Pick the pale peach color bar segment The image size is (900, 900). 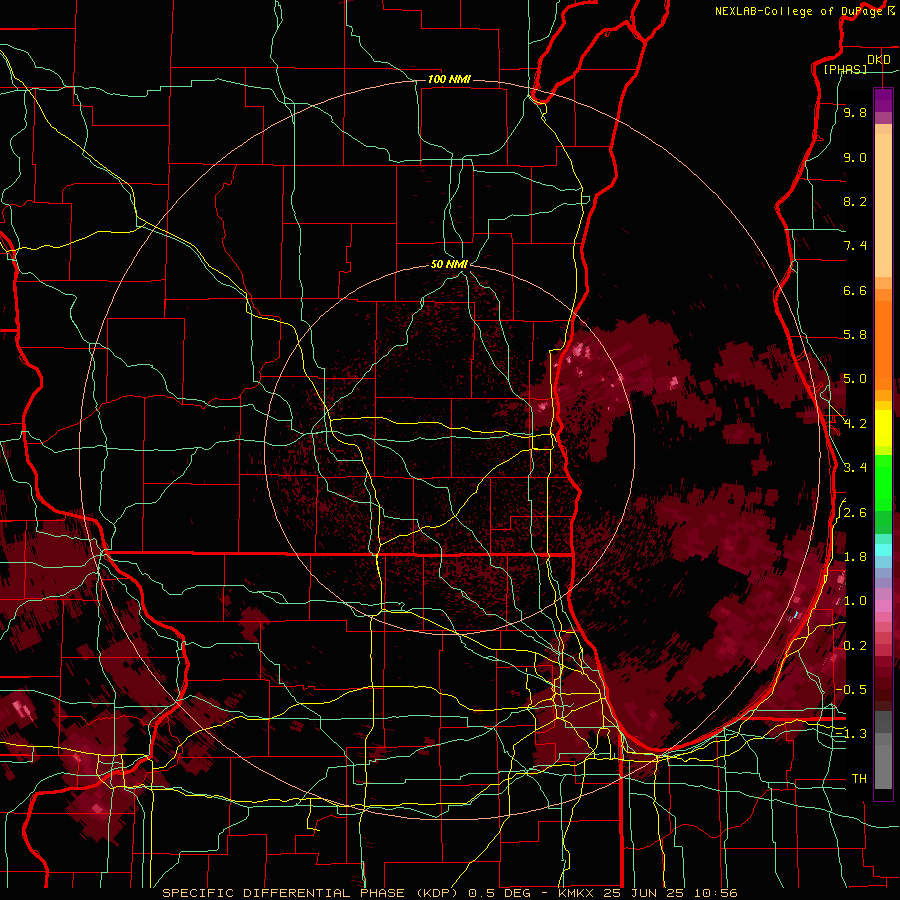[x=883, y=205]
